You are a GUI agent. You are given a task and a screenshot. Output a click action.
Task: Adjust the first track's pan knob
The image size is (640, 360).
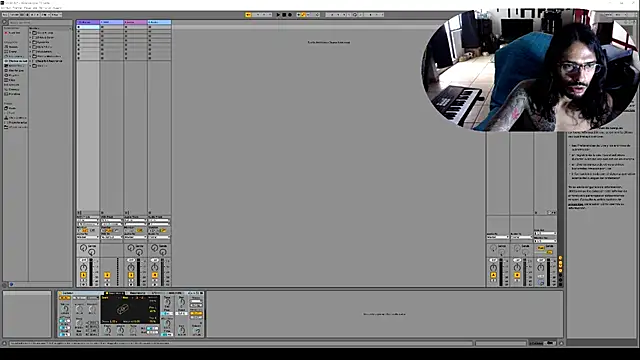coord(83,267)
